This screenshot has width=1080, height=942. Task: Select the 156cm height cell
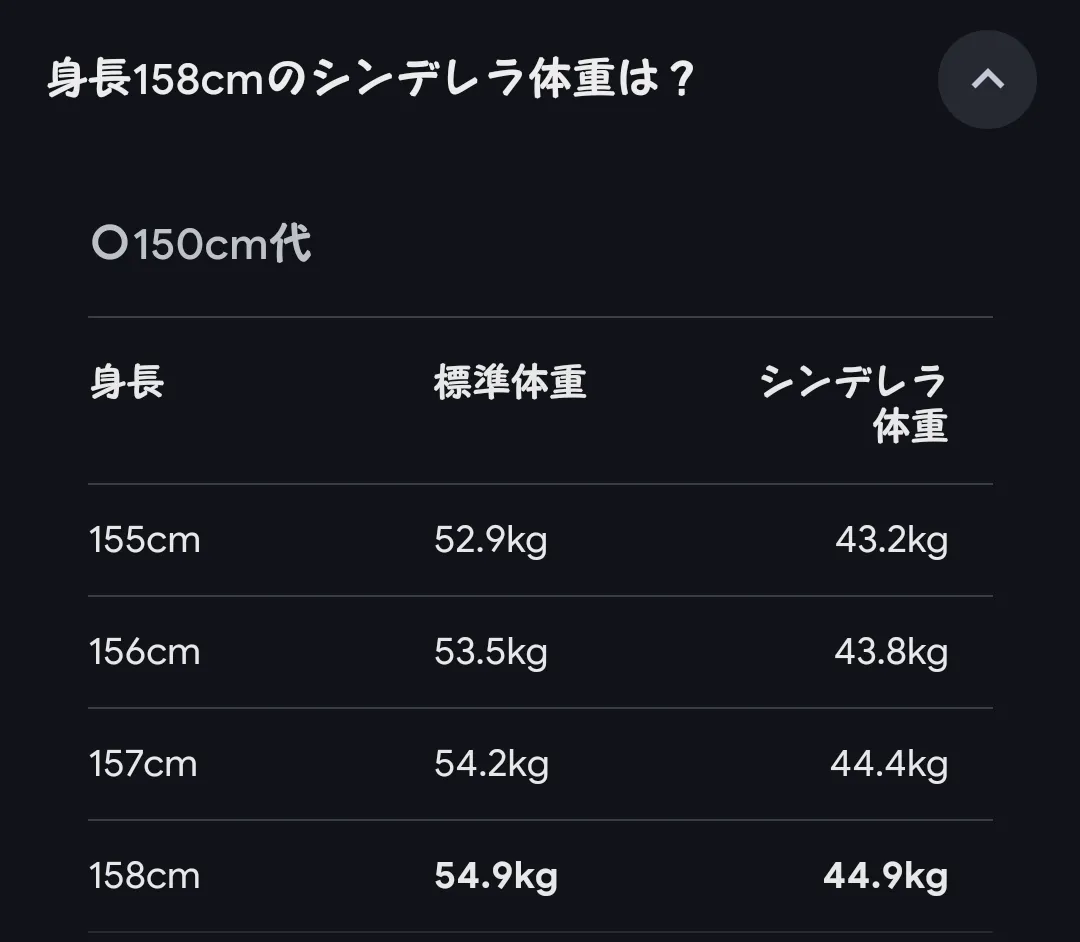145,653
